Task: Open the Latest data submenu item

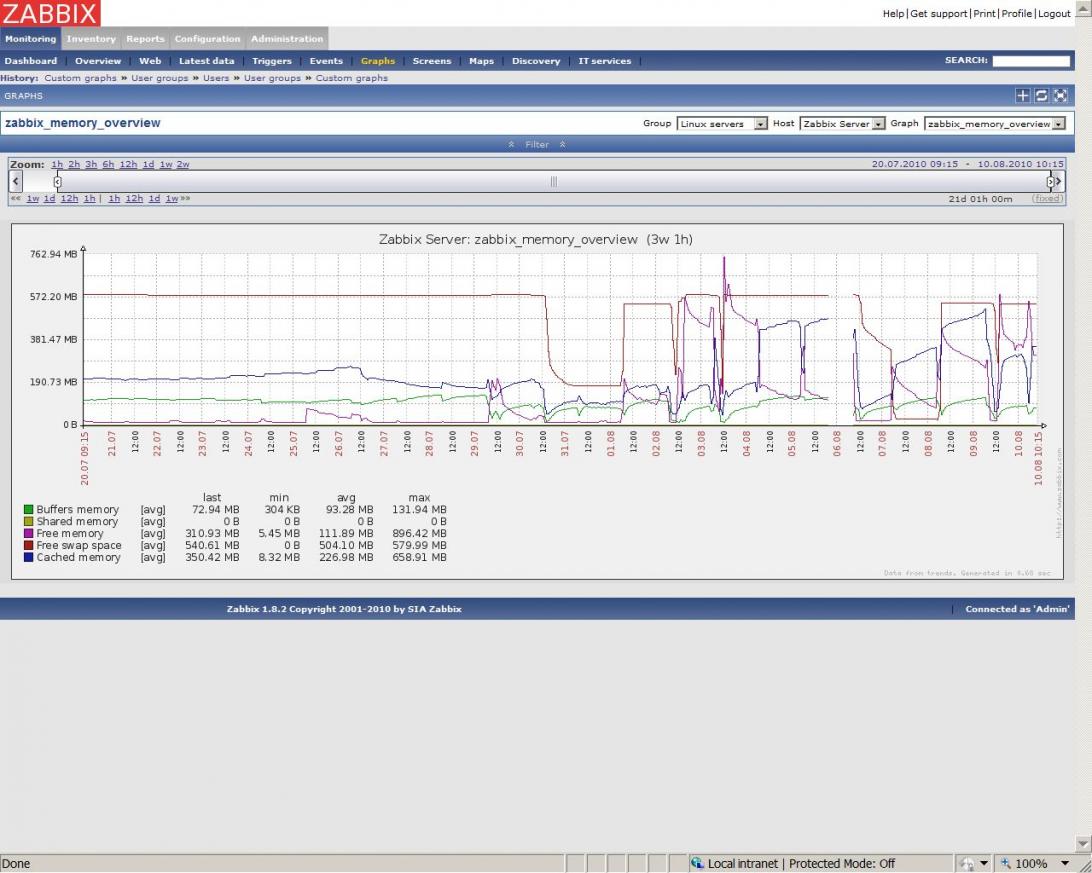Action: (206, 61)
